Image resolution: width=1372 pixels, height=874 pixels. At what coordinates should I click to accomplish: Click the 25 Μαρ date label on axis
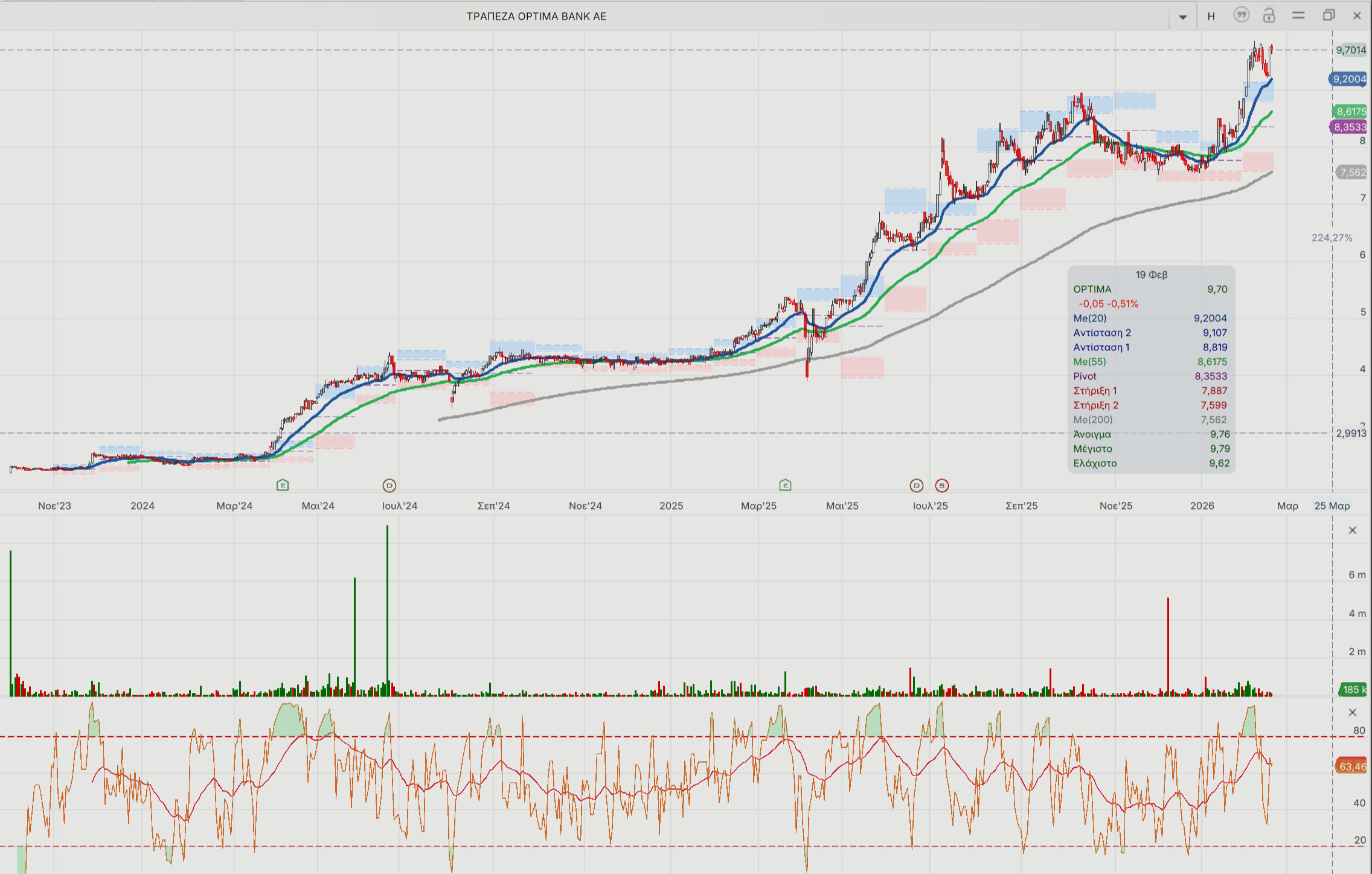coord(1332,506)
